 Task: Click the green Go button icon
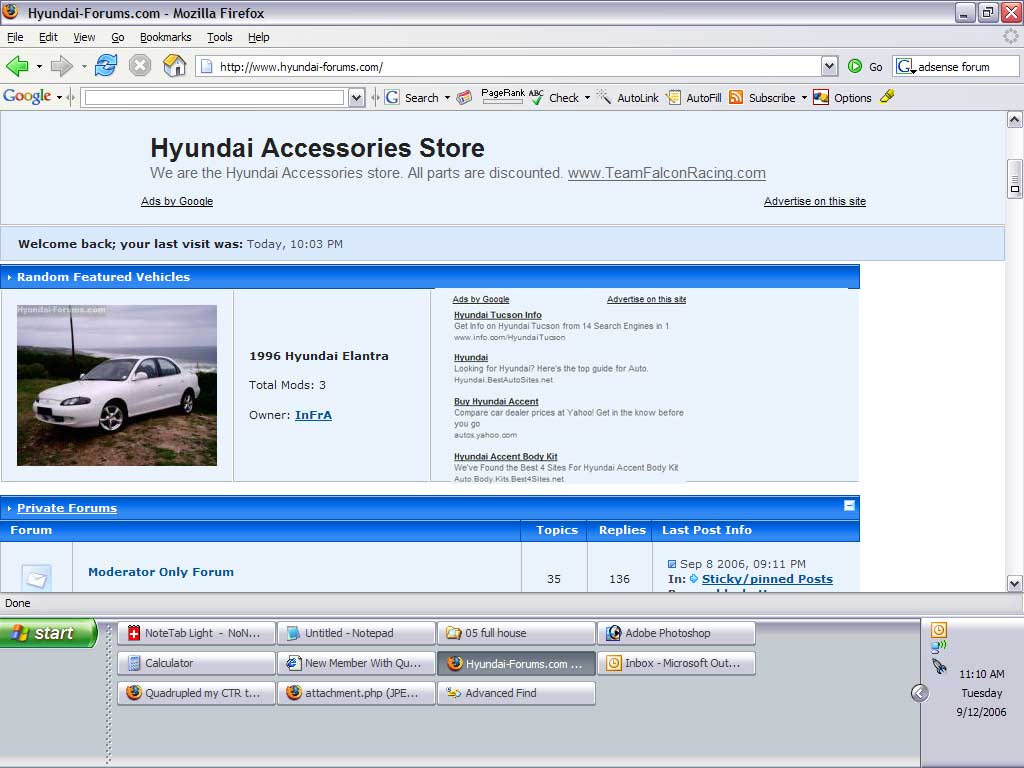pyautogui.click(x=855, y=66)
